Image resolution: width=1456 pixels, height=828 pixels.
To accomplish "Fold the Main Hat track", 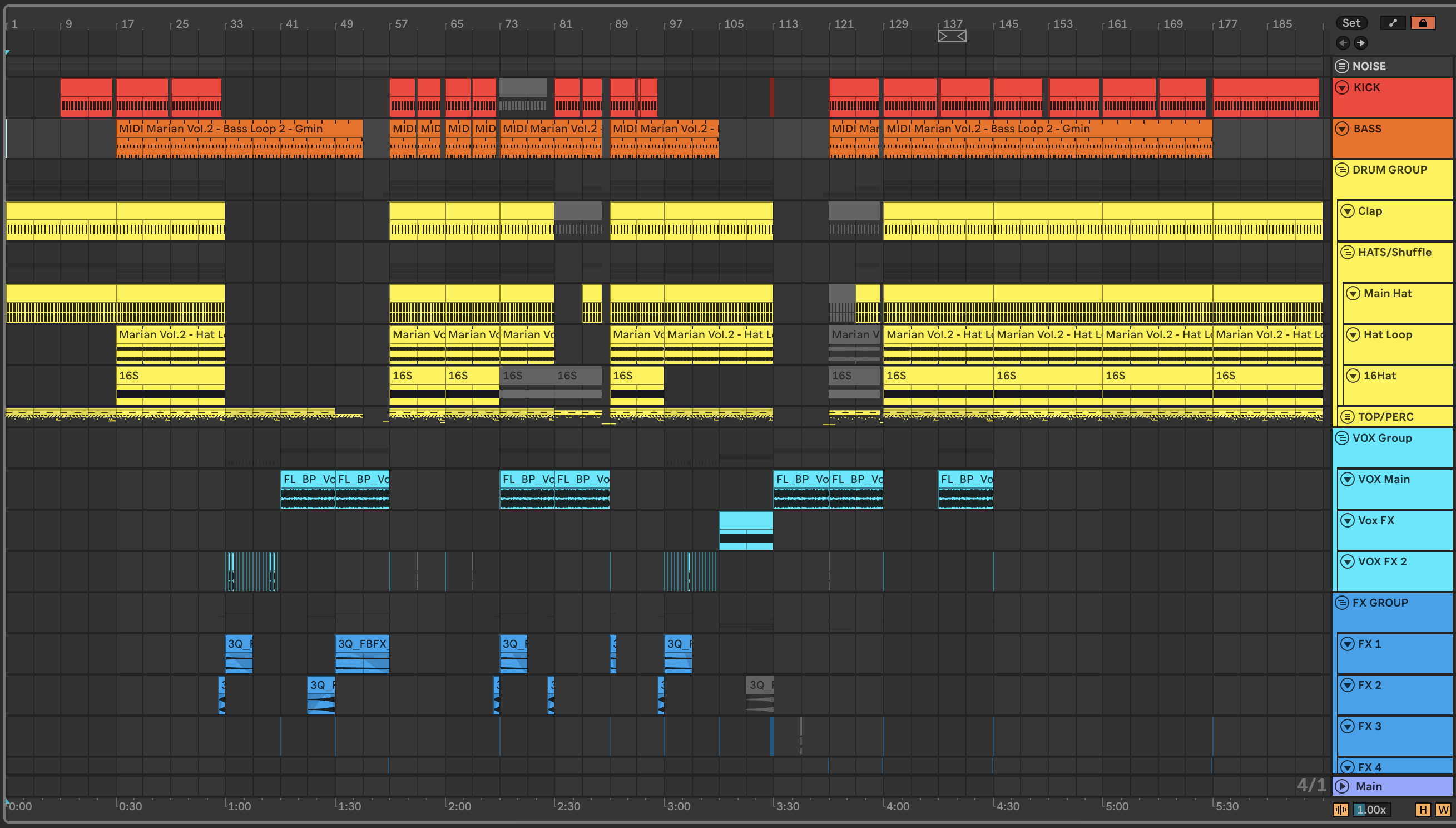I will 1353,293.
